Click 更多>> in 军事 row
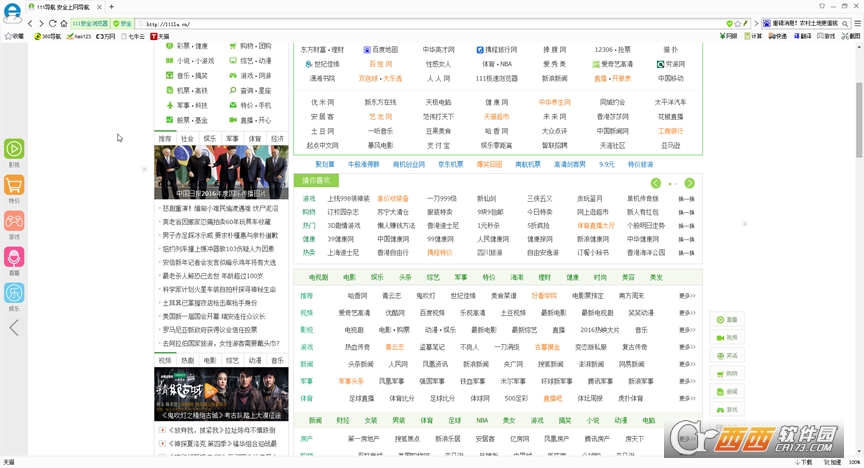Screen dimensions: 864x468 (x=687, y=381)
